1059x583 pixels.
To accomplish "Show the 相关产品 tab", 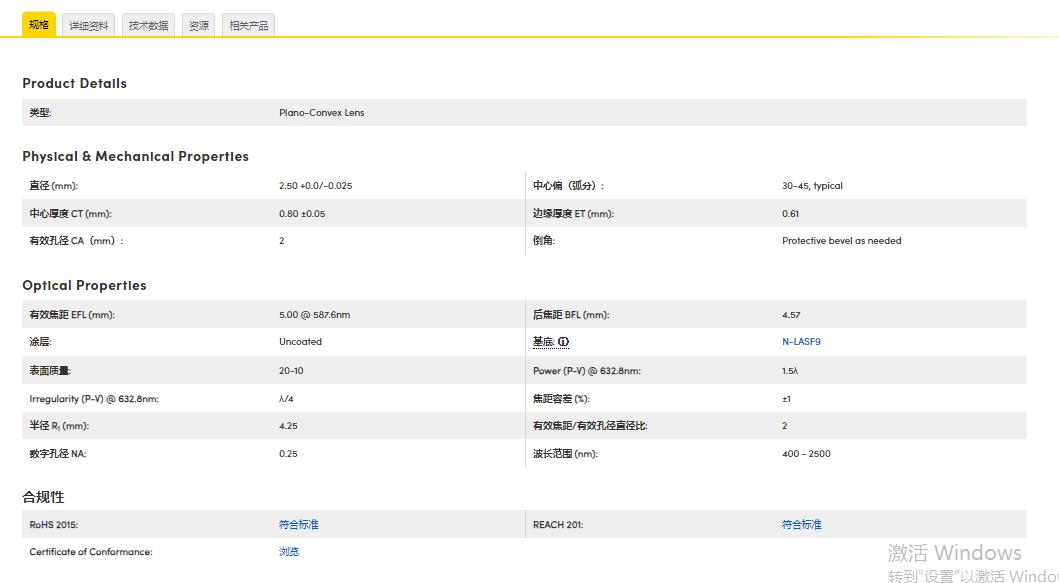I will [x=248, y=26].
